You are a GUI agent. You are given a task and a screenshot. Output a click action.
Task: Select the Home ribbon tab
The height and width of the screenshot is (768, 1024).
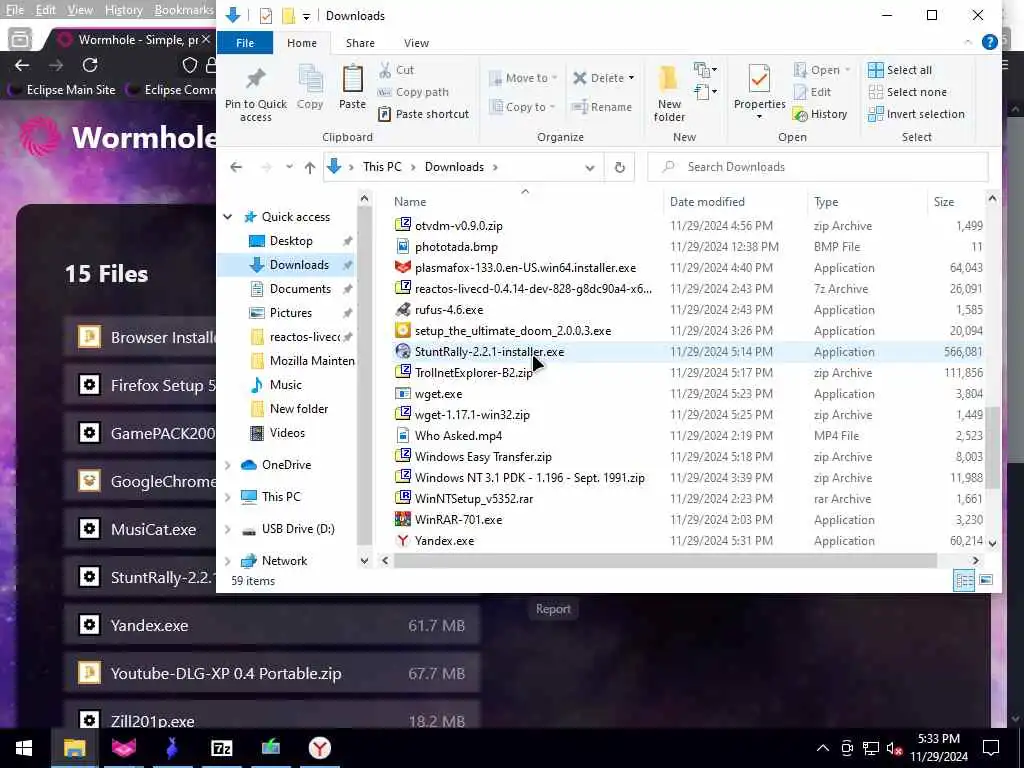(x=302, y=43)
